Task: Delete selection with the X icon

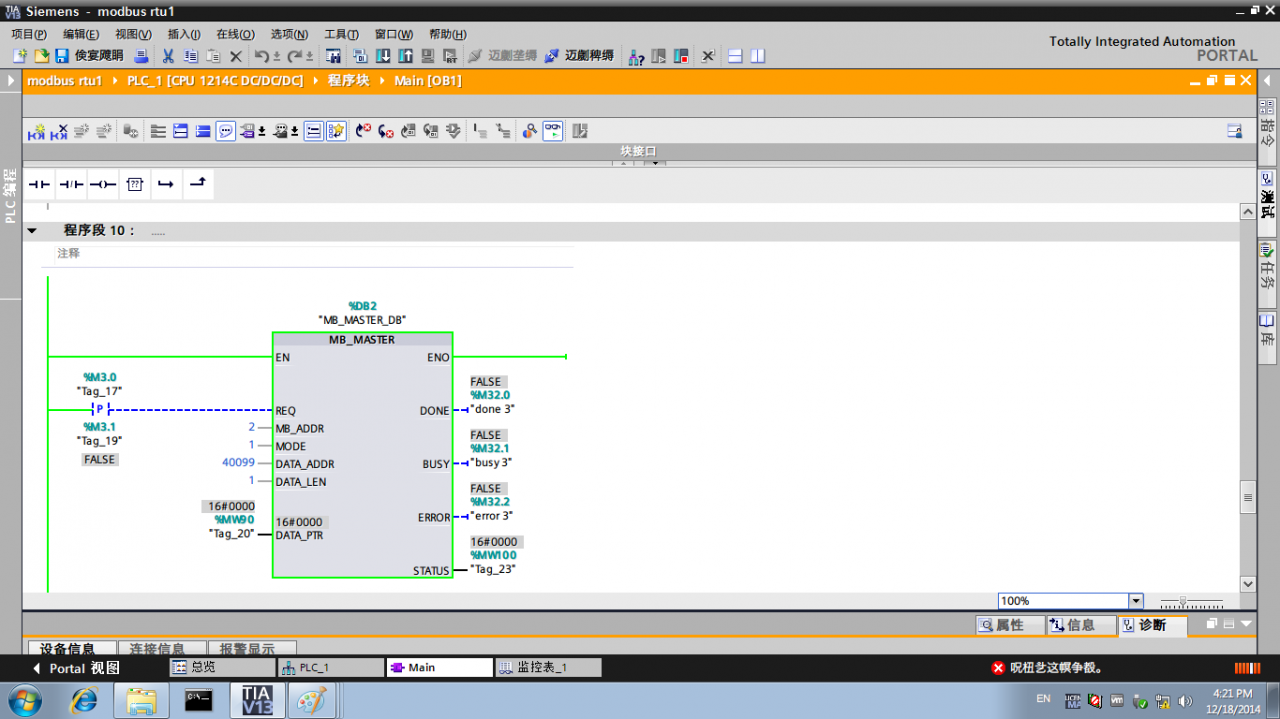Action: 236,56
